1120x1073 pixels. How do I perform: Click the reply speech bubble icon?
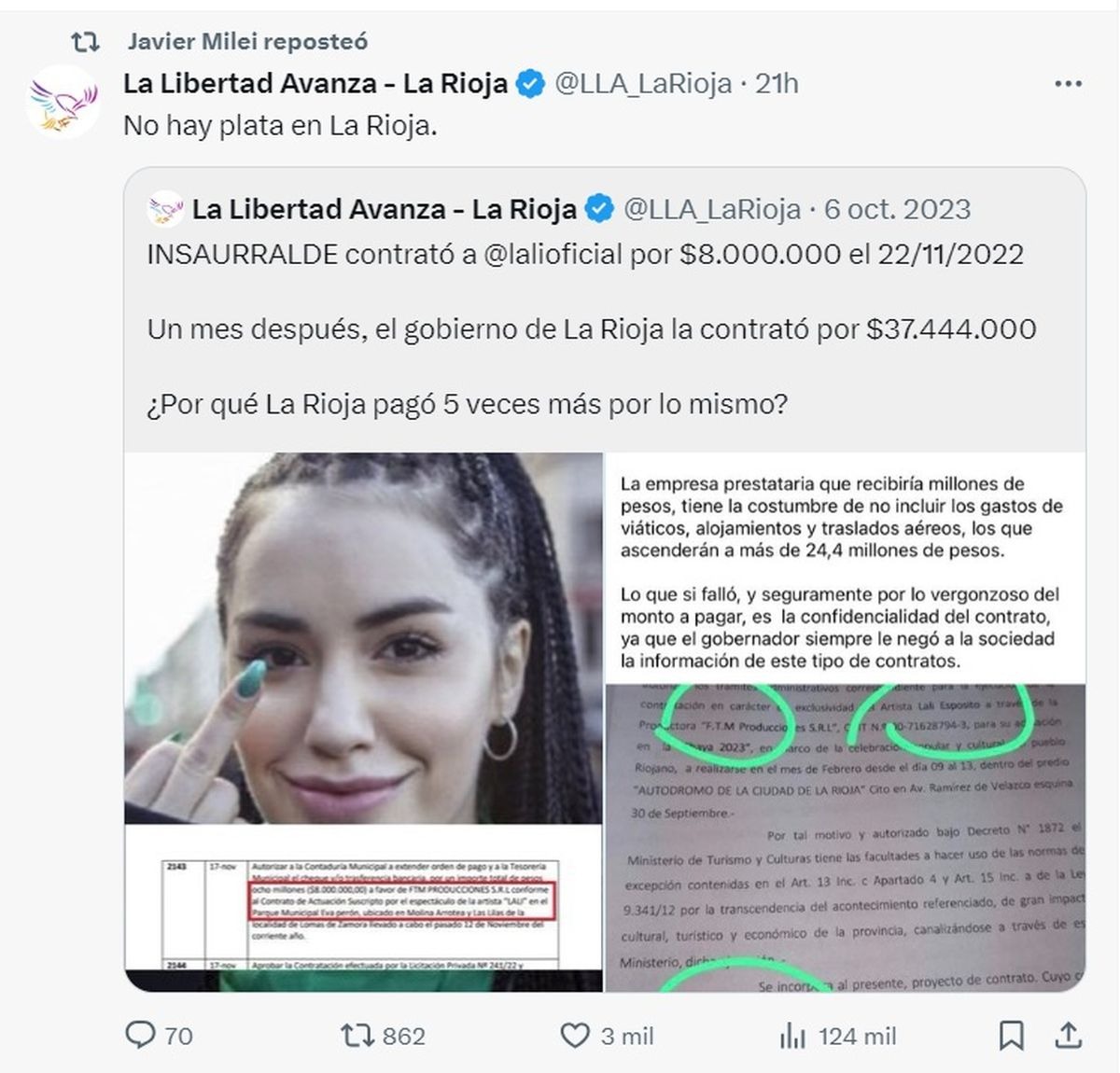[x=140, y=1034]
